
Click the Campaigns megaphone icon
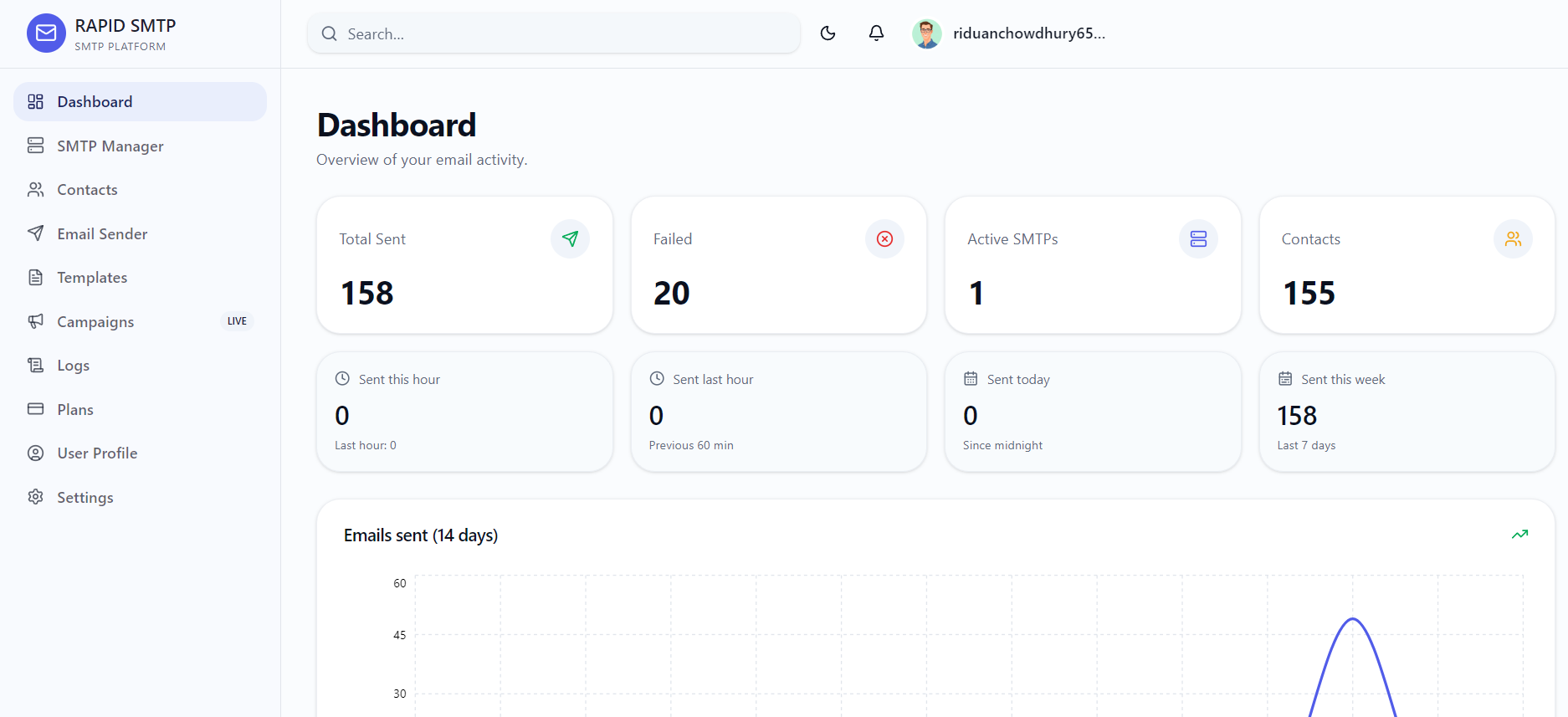[35, 321]
